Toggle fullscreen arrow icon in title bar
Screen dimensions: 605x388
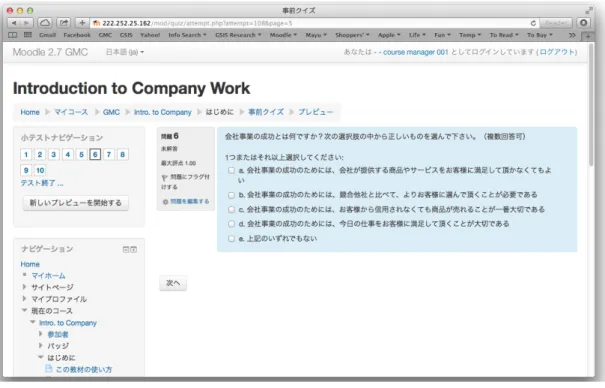(588, 10)
